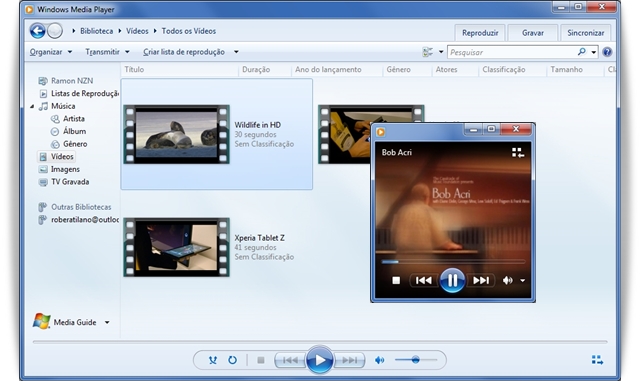The width and height of the screenshot is (640, 381).
Task: Stop playback in the Bob Acri mini player
Action: (x=396, y=281)
